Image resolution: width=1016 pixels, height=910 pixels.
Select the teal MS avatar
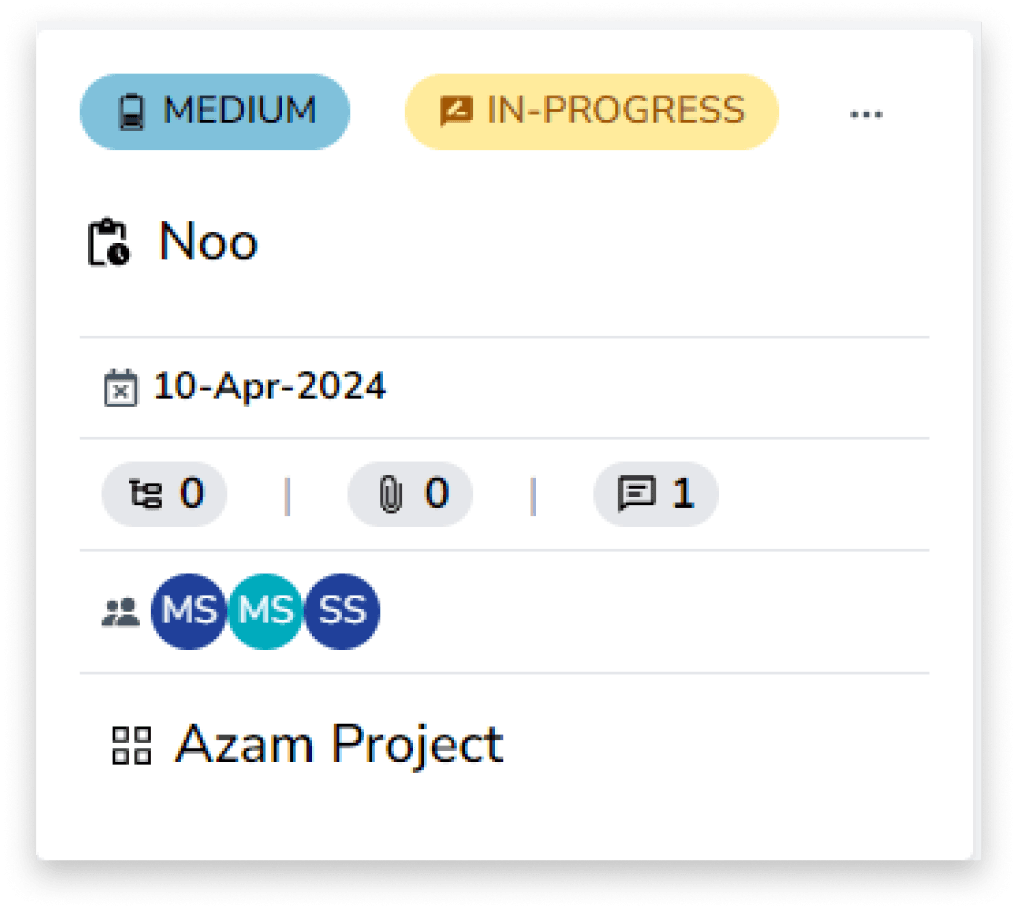[265, 611]
